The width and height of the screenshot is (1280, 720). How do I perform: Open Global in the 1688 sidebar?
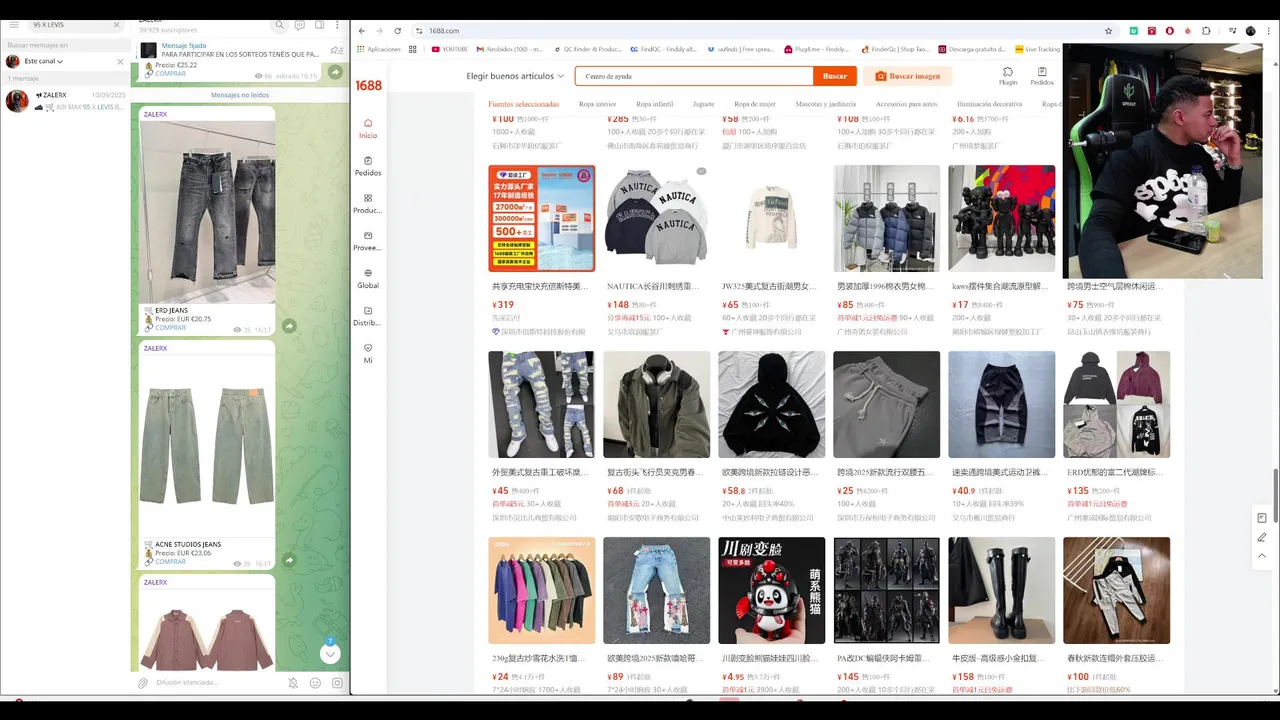tap(368, 279)
